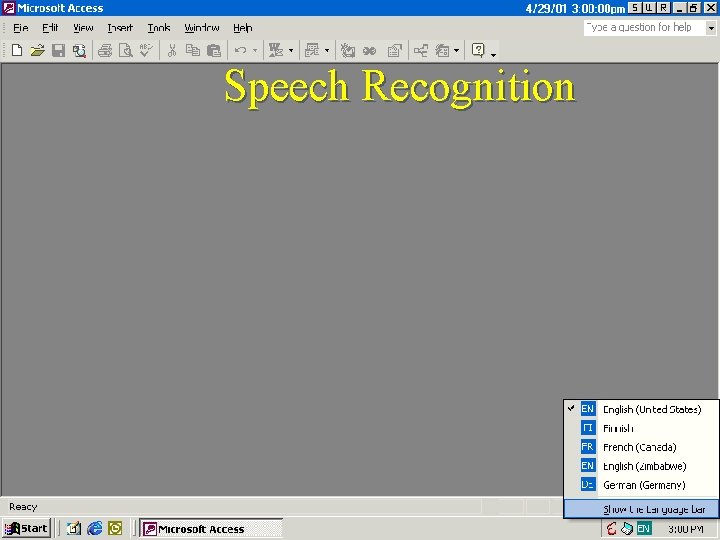The width and height of the screenshot is (720, 540).
Task: Click the OfficeLinks icon
Action: pyautogui.click(x=276, y=50)
